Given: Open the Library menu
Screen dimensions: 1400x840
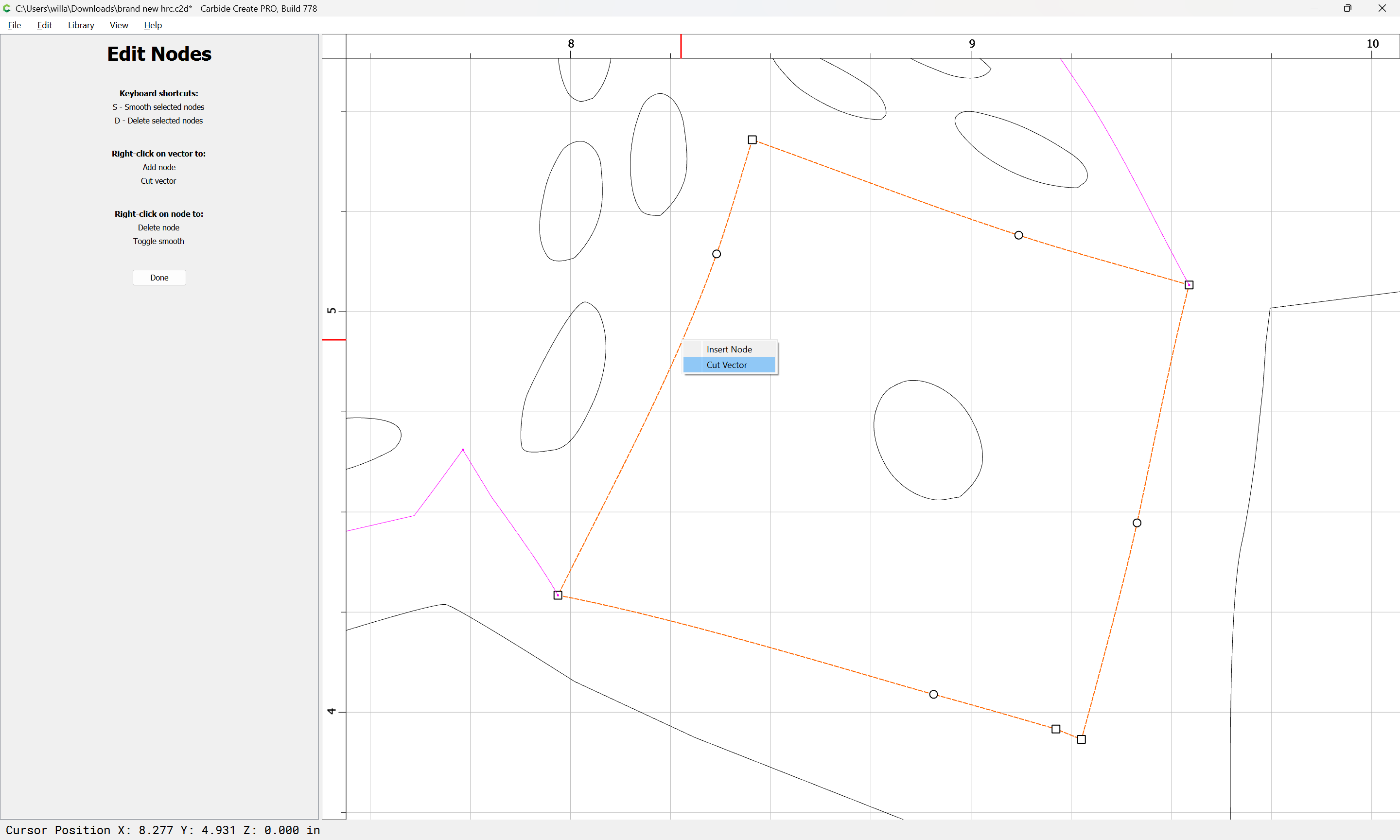Looking at the screenshot, I should click(81, 25).
